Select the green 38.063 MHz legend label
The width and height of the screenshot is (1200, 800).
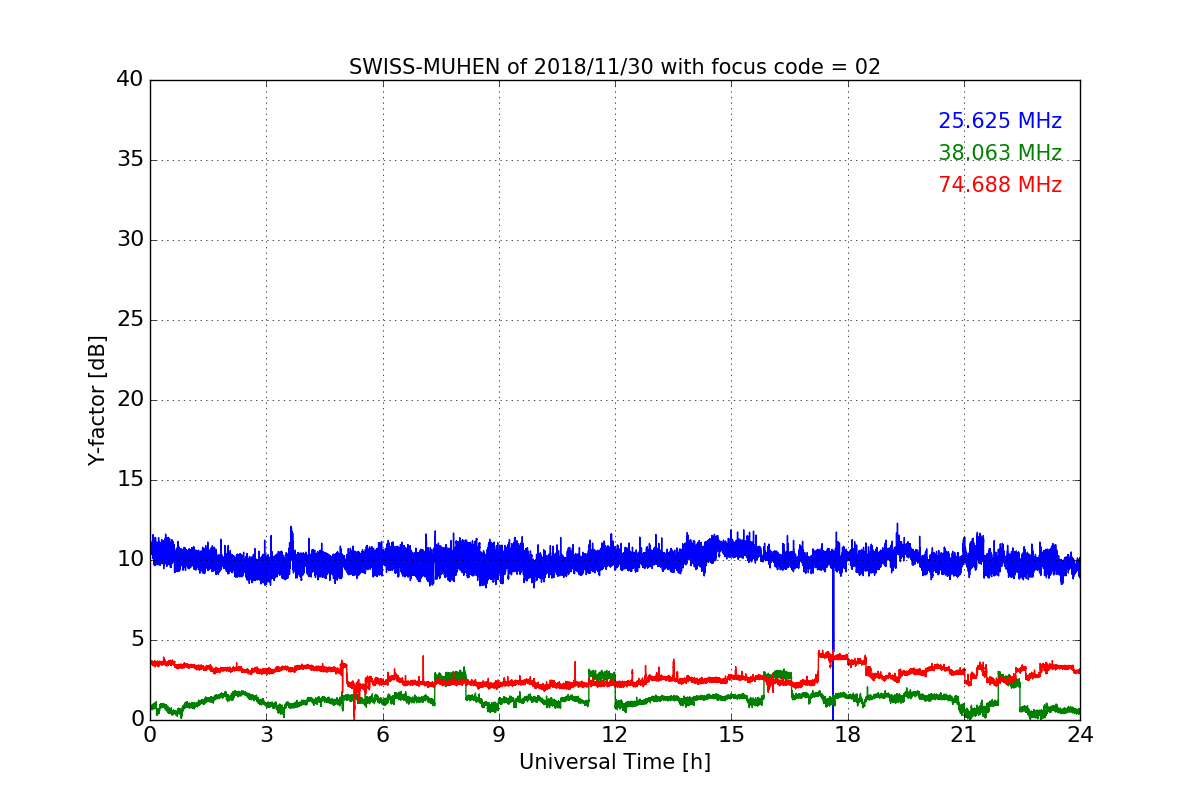pyautogui.click(x=1000, y=153)
